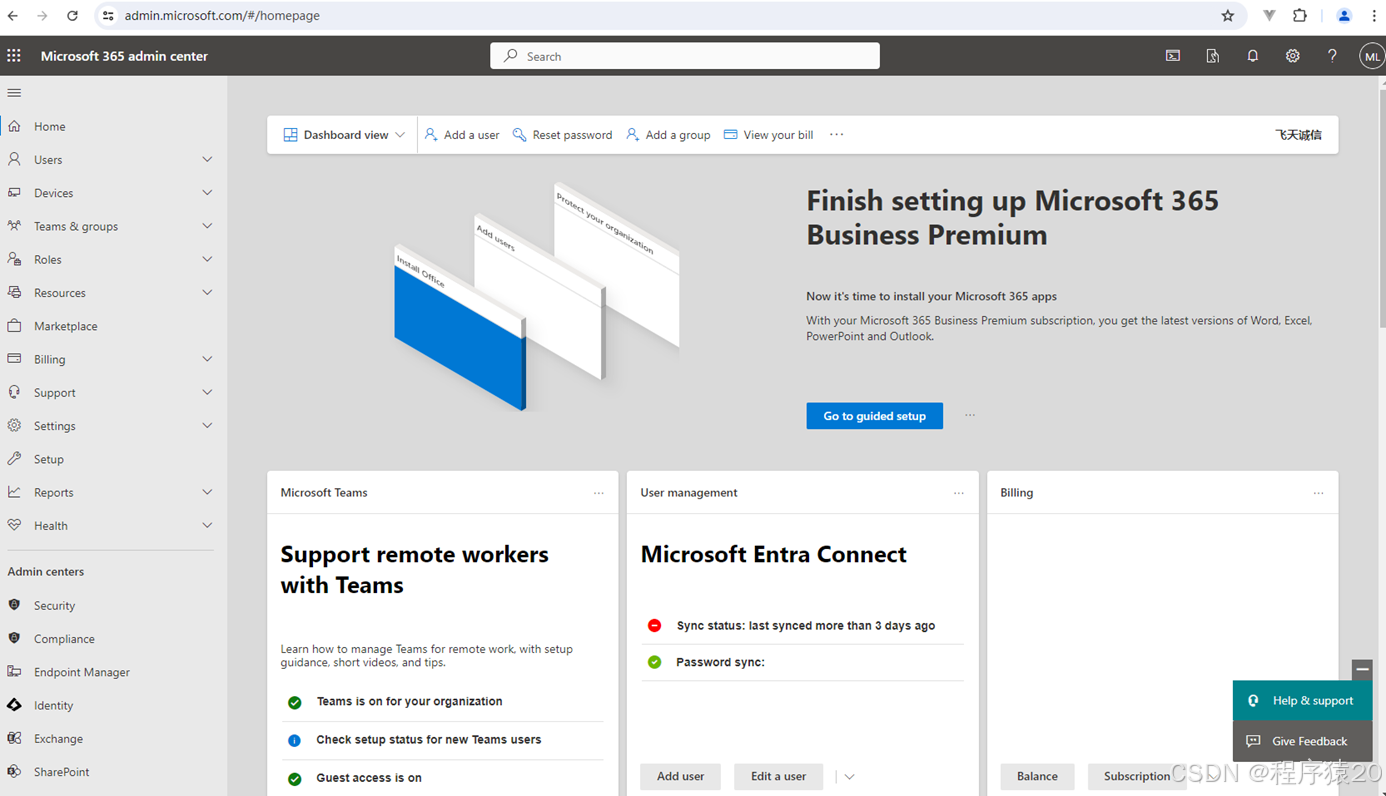
Task: Click the Exchange admin center icon
Action: click(x=14, y=738)
